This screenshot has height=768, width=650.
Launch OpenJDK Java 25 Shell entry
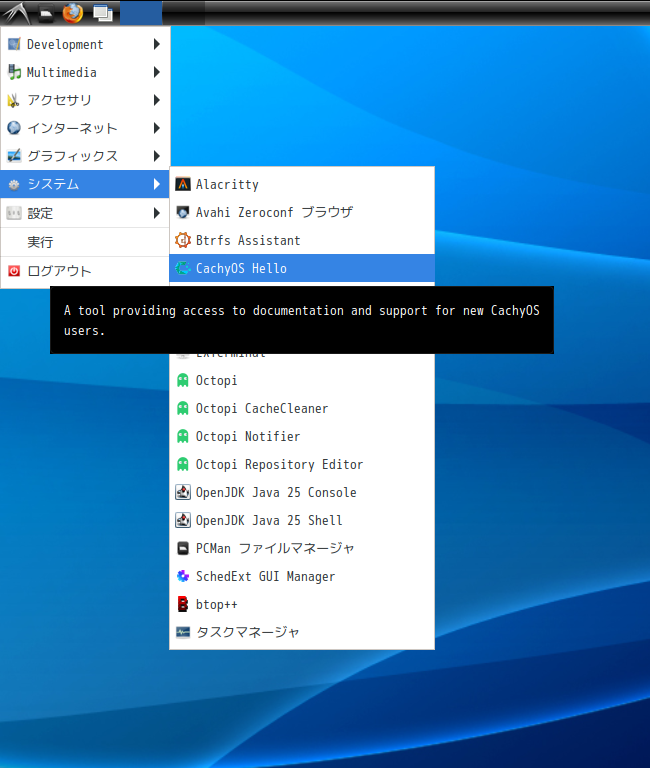tap(302, 520)
